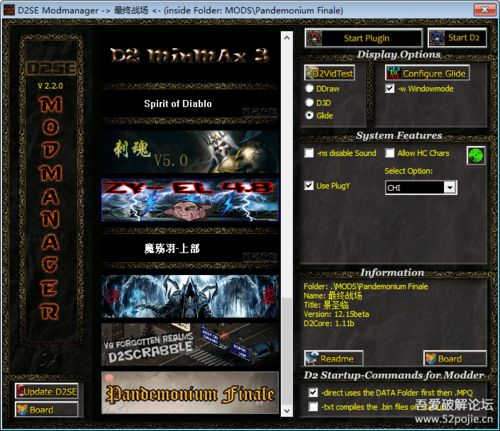Select the 刺魂 V5.0 mod banner
Image resolution: width=500 pixels, height=431 pixels.
coord(190,152)
